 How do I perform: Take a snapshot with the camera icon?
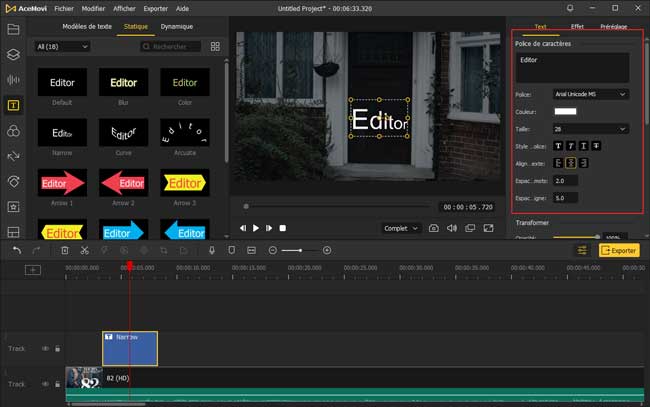click(x=433, y=228)
